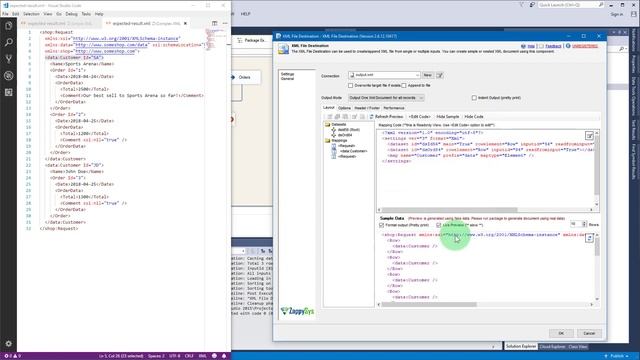Click the Sign in link
The image size is (640, 360).
click(617, 14)
